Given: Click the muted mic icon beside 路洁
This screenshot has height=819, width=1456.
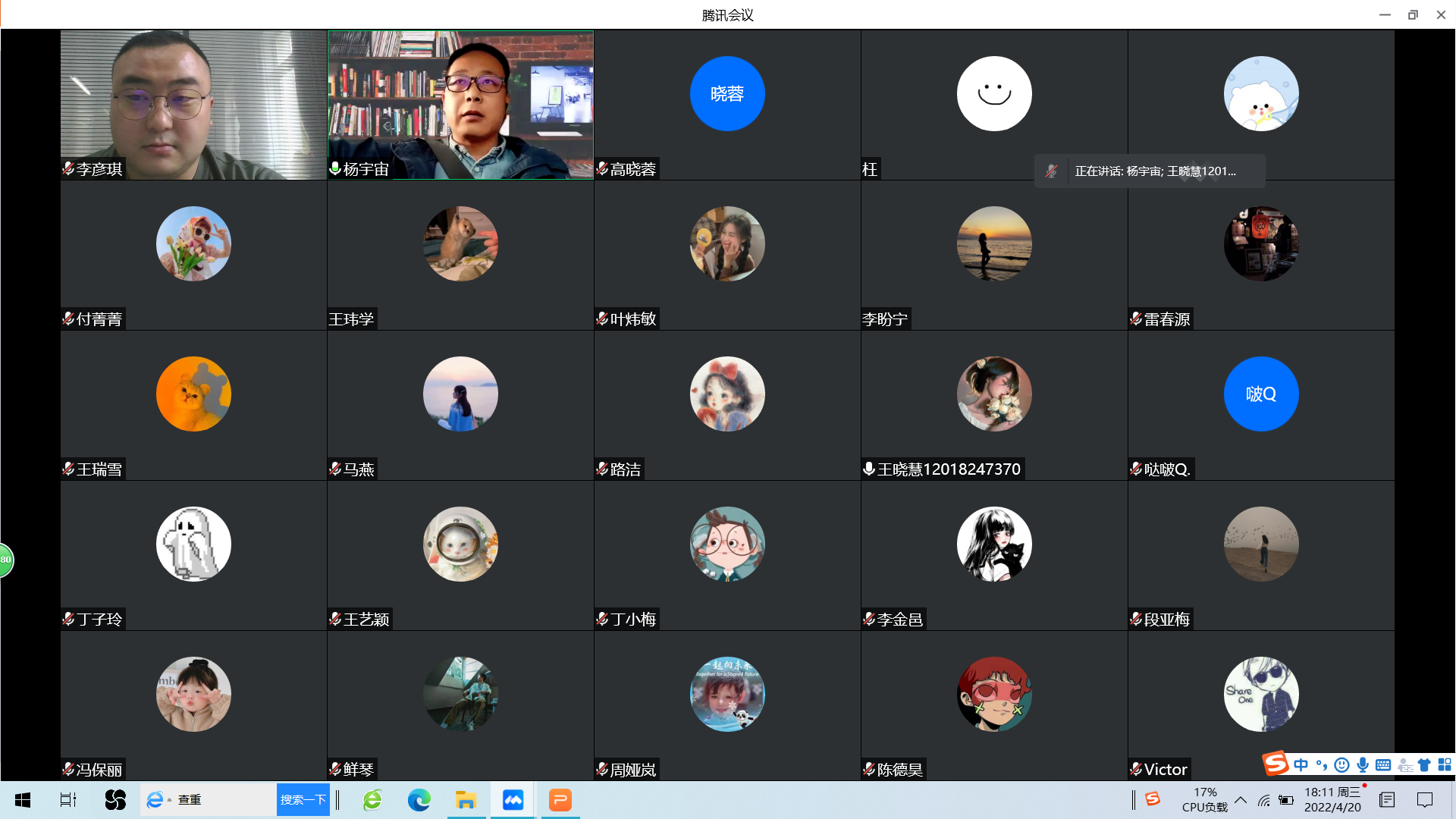Looking at the screenshot, I should [602, 469].
